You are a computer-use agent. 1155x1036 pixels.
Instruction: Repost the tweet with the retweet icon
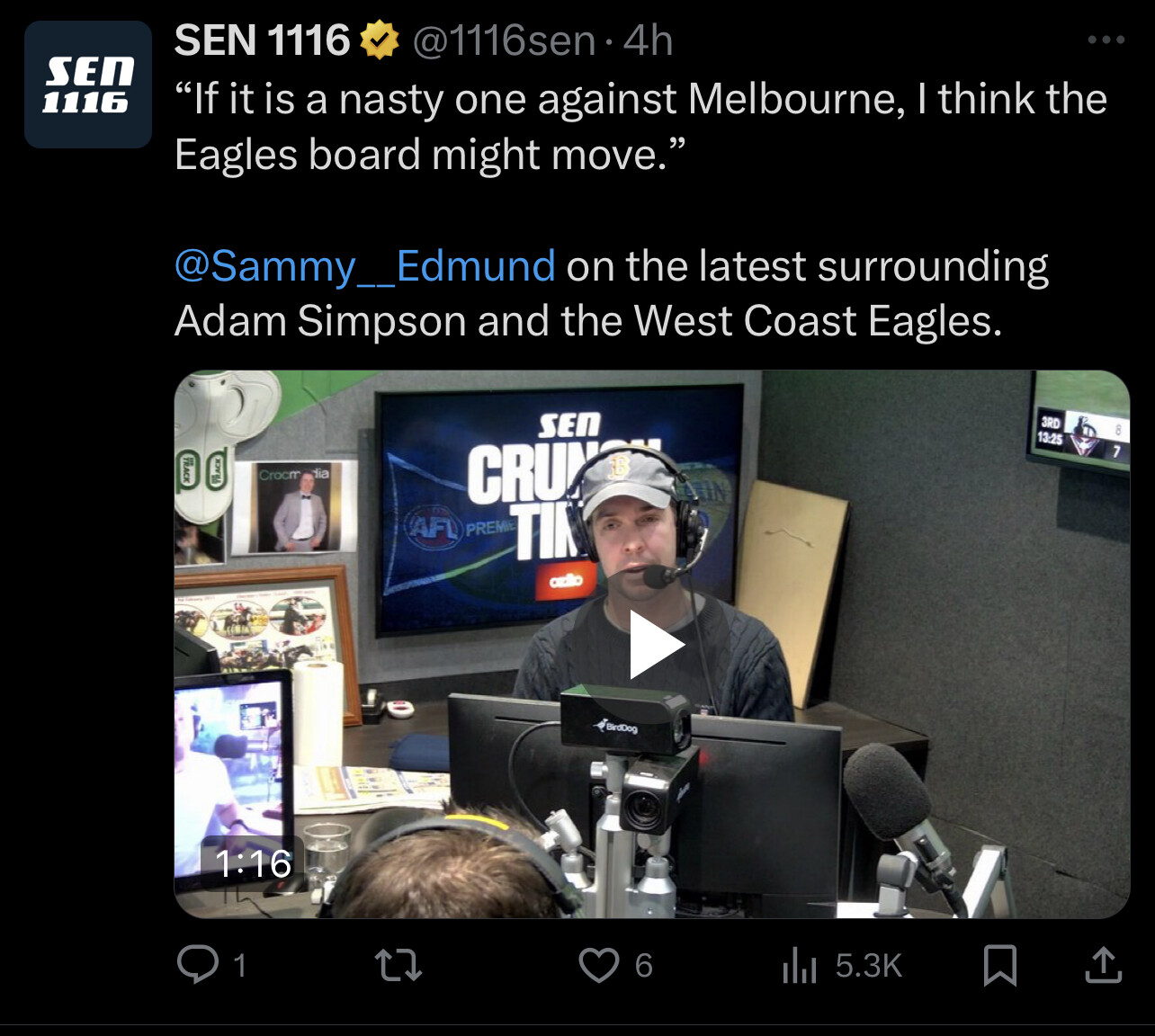[398, 966]
